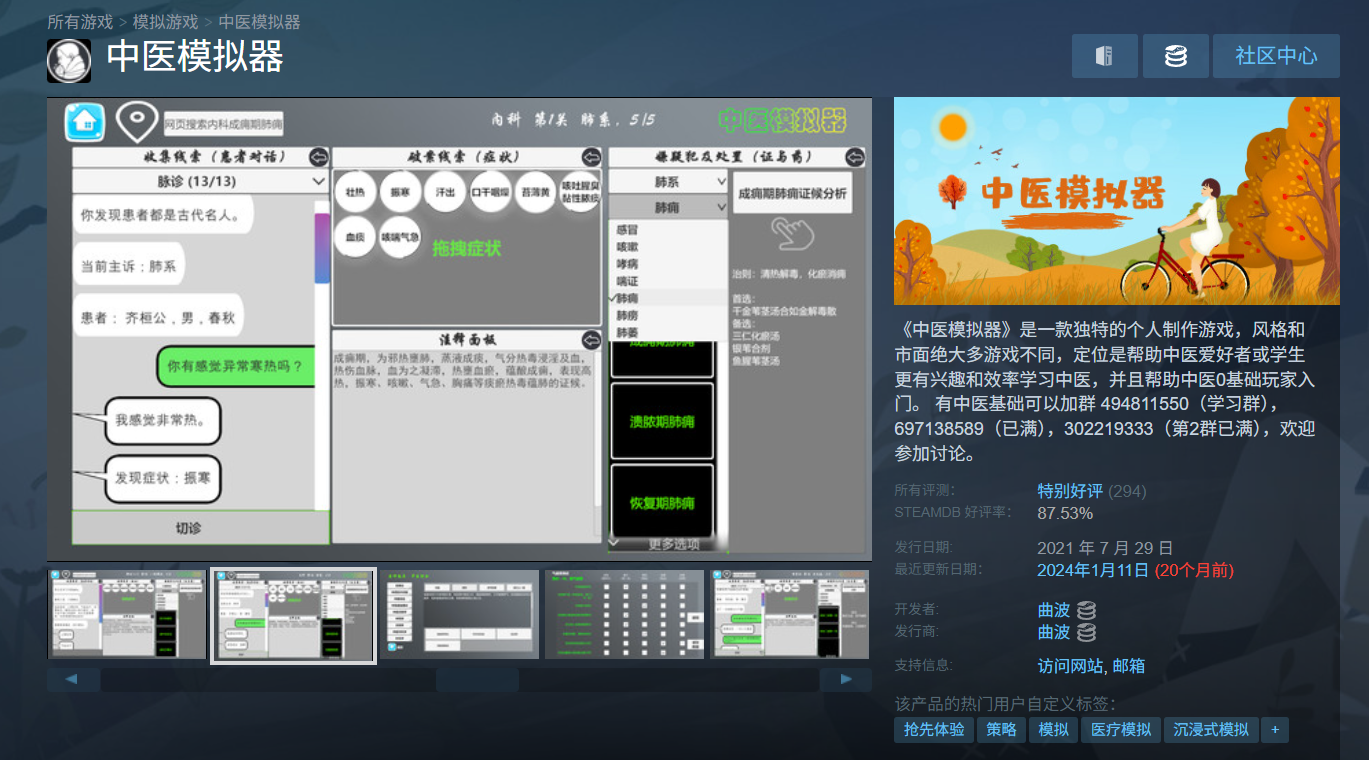The height and width of the screenshot is (760, 1369).
Task: Click the 抢先体验 tag
Action: [x=934, y=730]
